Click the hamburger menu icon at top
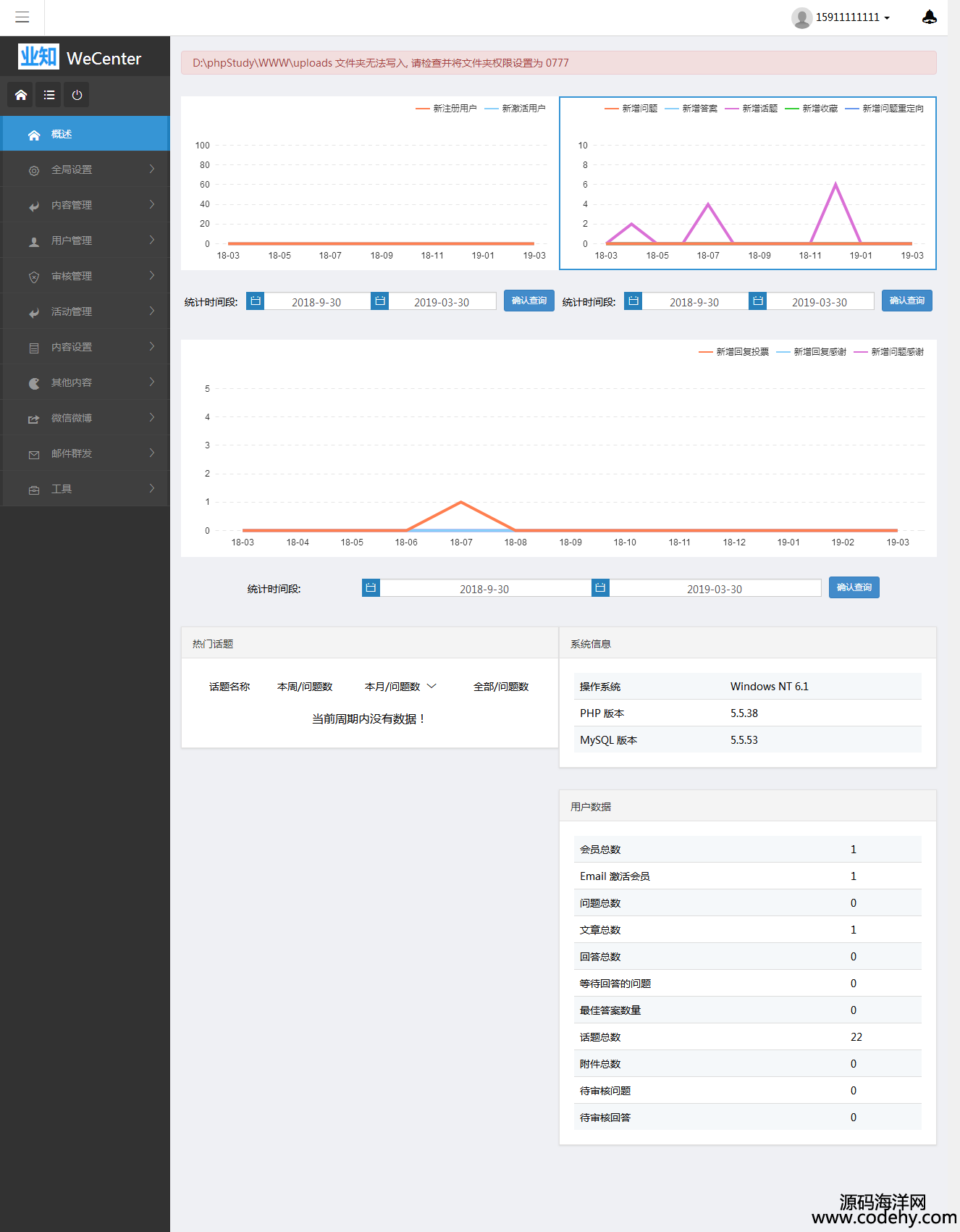Image resolution: width=960 pixels, height=1232 pixels. pyautogui.click(x=22, y=17)
